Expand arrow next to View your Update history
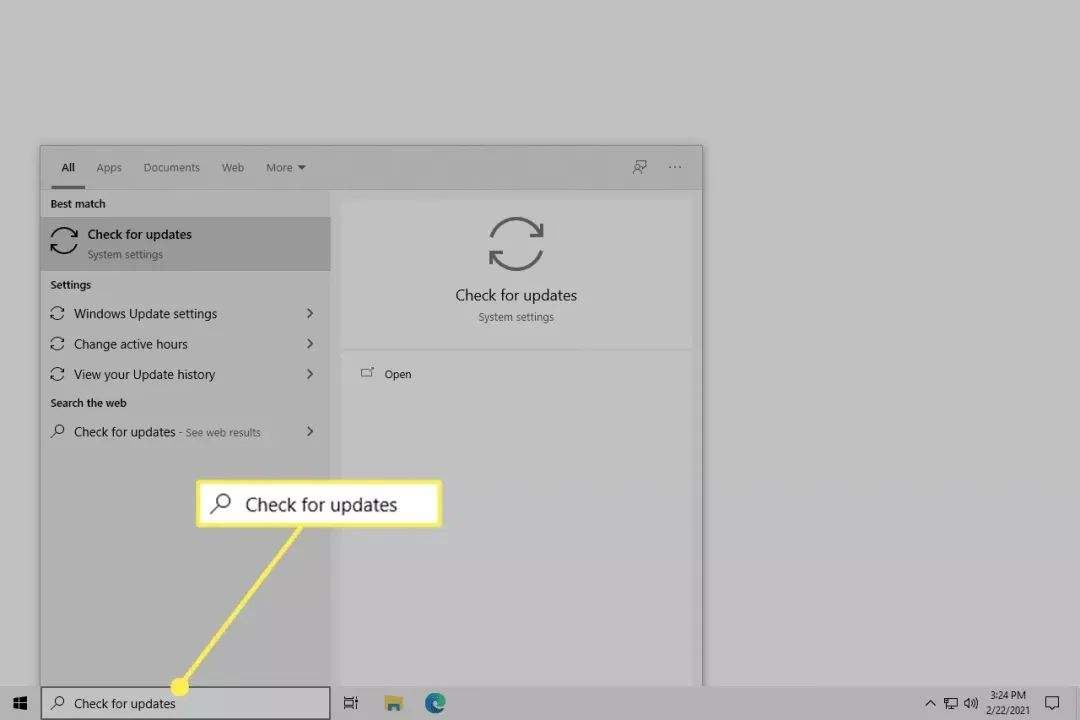Viewport: 1080px width, 720px height. tap(310, 374)
